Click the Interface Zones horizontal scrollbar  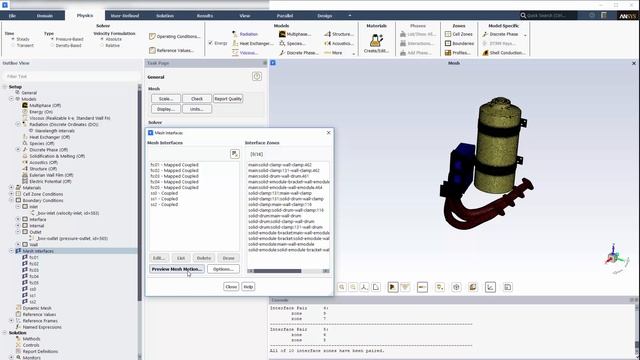pyautogui.click(x=288, y=271)
